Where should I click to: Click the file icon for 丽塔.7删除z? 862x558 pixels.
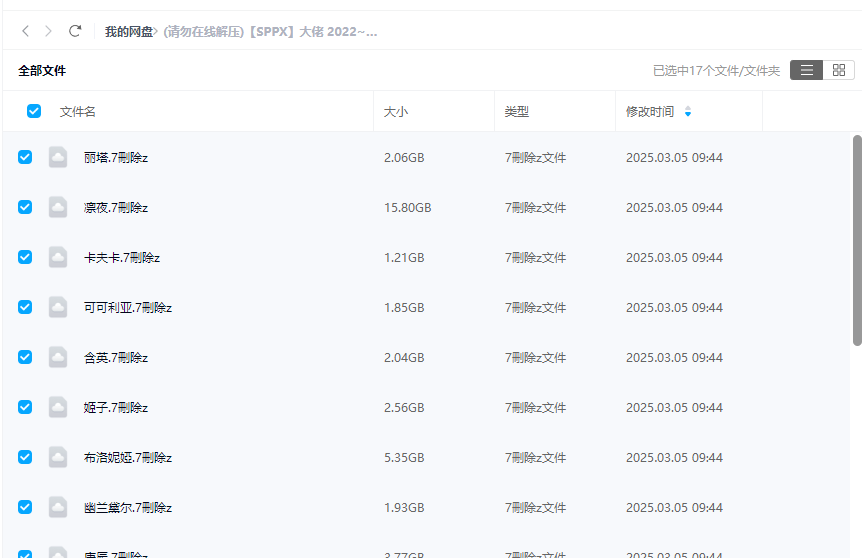(x=58, y=157)
